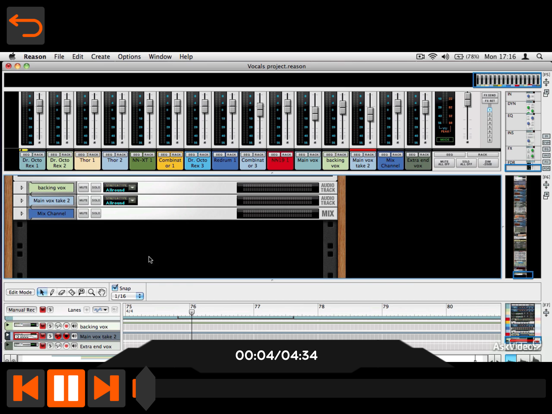The height and width of the screenshot is (414, 552).
Task: Open stretch type dropdown on backing vox device
Action: pyautogui.click(x=132, y=188)
